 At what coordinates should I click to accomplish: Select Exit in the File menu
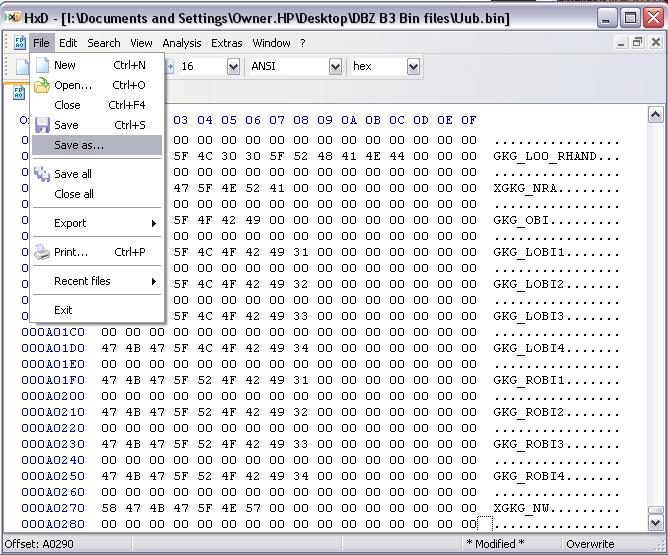pyautogui.click(x=97, y=310)
